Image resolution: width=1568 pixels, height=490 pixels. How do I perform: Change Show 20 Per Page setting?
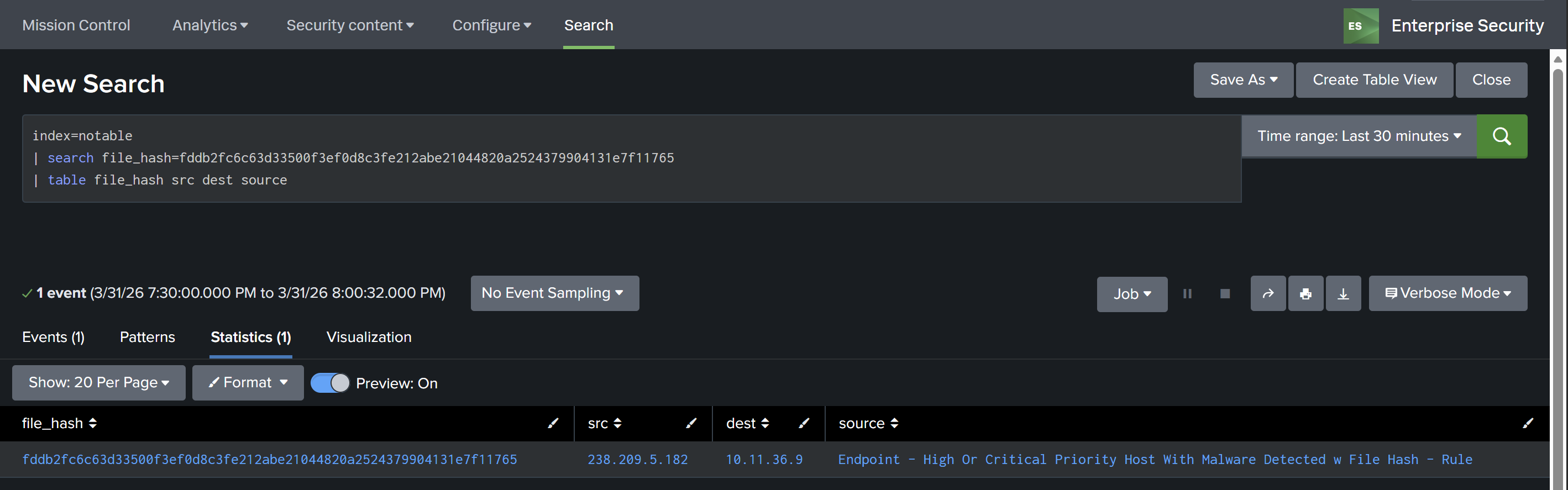pos(98,383)
